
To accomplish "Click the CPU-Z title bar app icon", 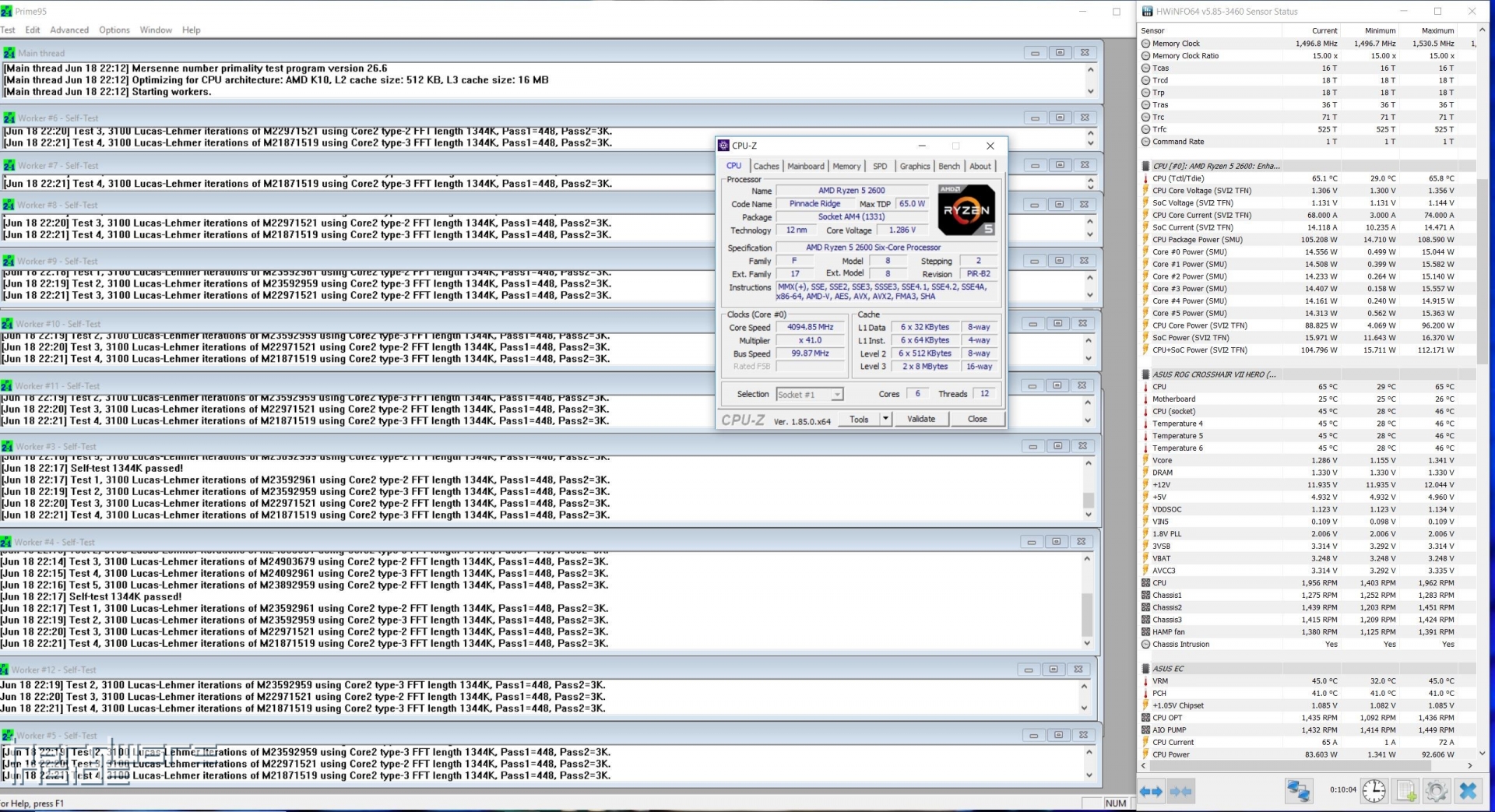I will pyautogui.click(x=724, y=146).
